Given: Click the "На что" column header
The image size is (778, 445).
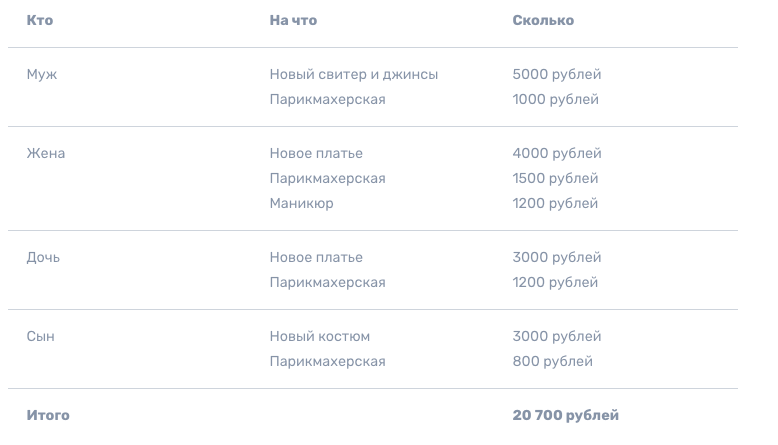Looking at the screenshot, I should tap(293, 20).
